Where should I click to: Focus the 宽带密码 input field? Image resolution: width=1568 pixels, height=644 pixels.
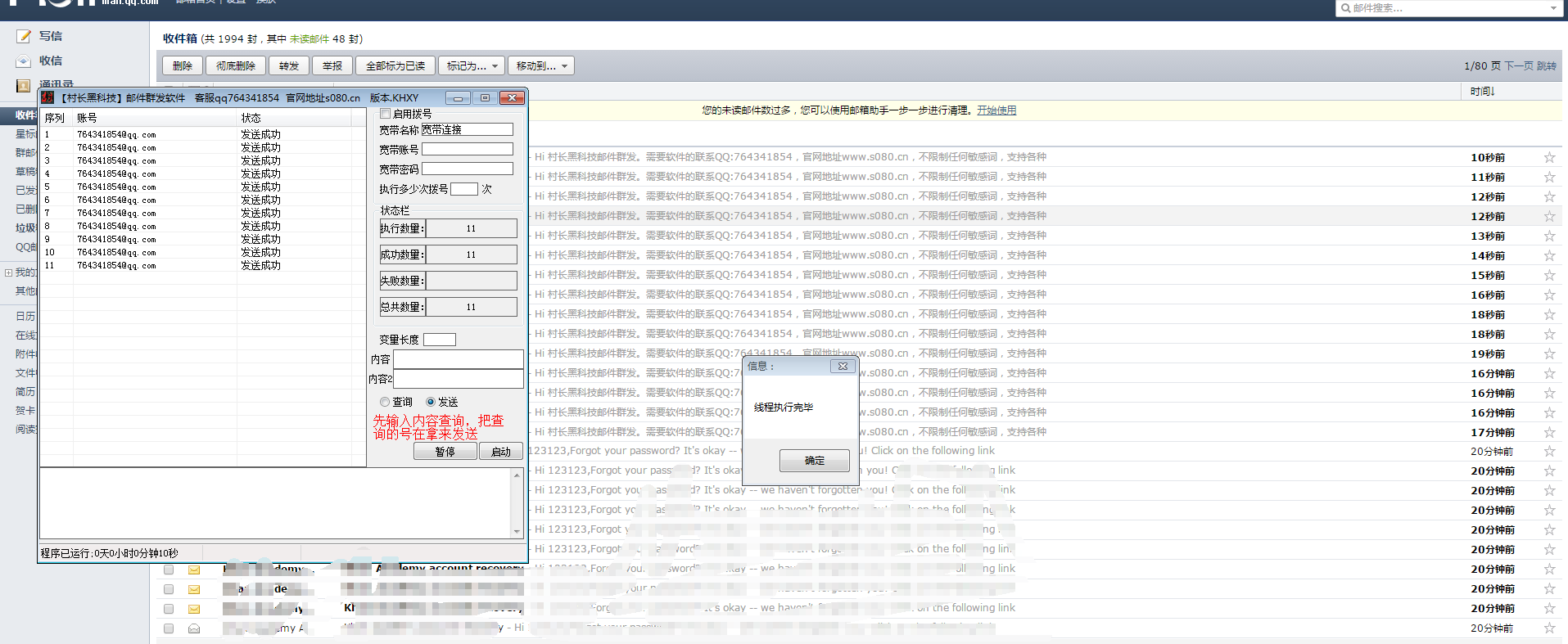(468, 169)
